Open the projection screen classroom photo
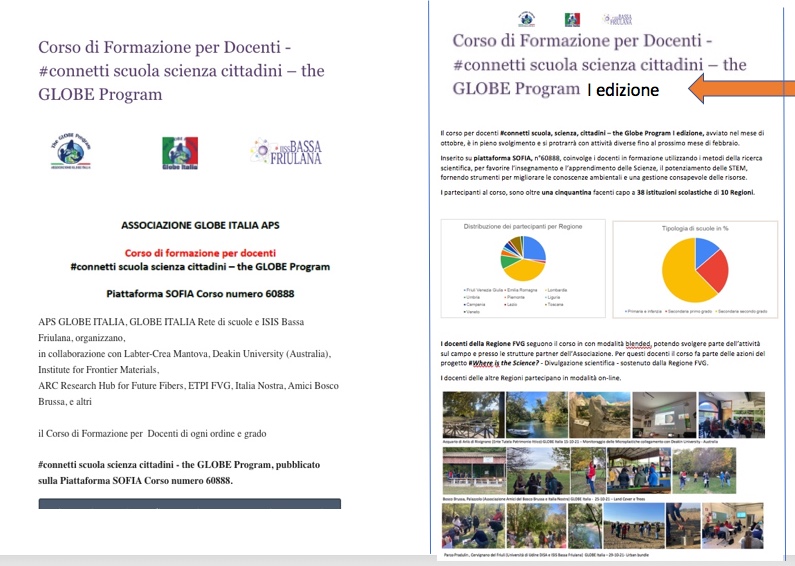This screenshot has width=795, height=566. pyautogui.click(x=664, y=415)
